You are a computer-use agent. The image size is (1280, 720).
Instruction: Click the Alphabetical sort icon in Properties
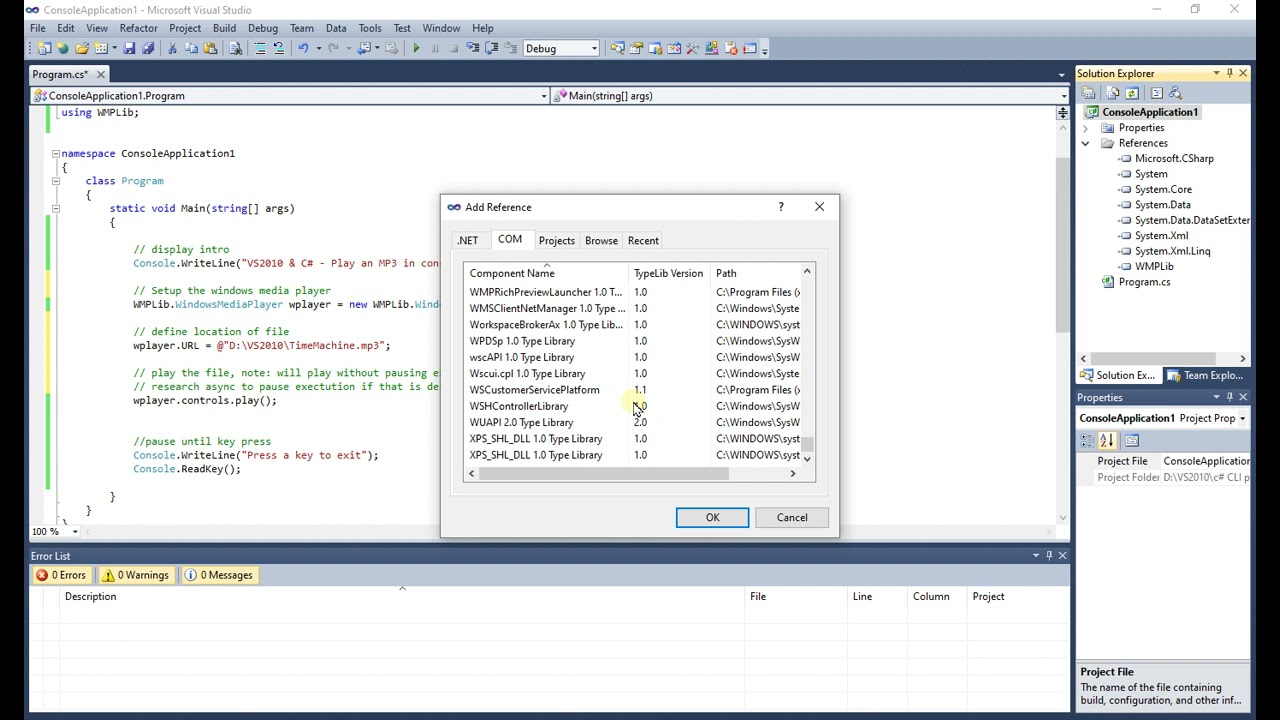point(1107,441)
